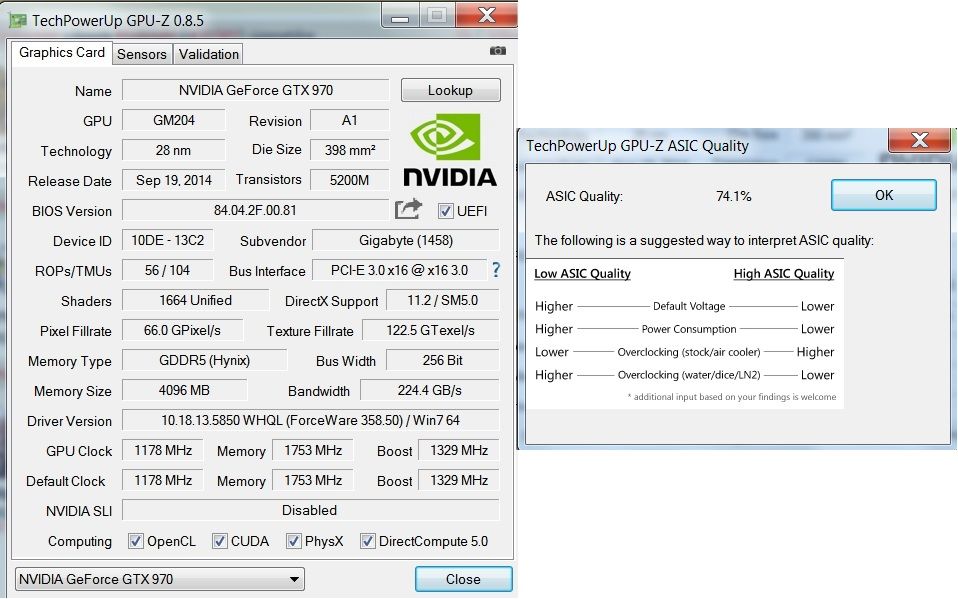
Task: Click the additional input footnote text
Action: [x=731, y=397]
